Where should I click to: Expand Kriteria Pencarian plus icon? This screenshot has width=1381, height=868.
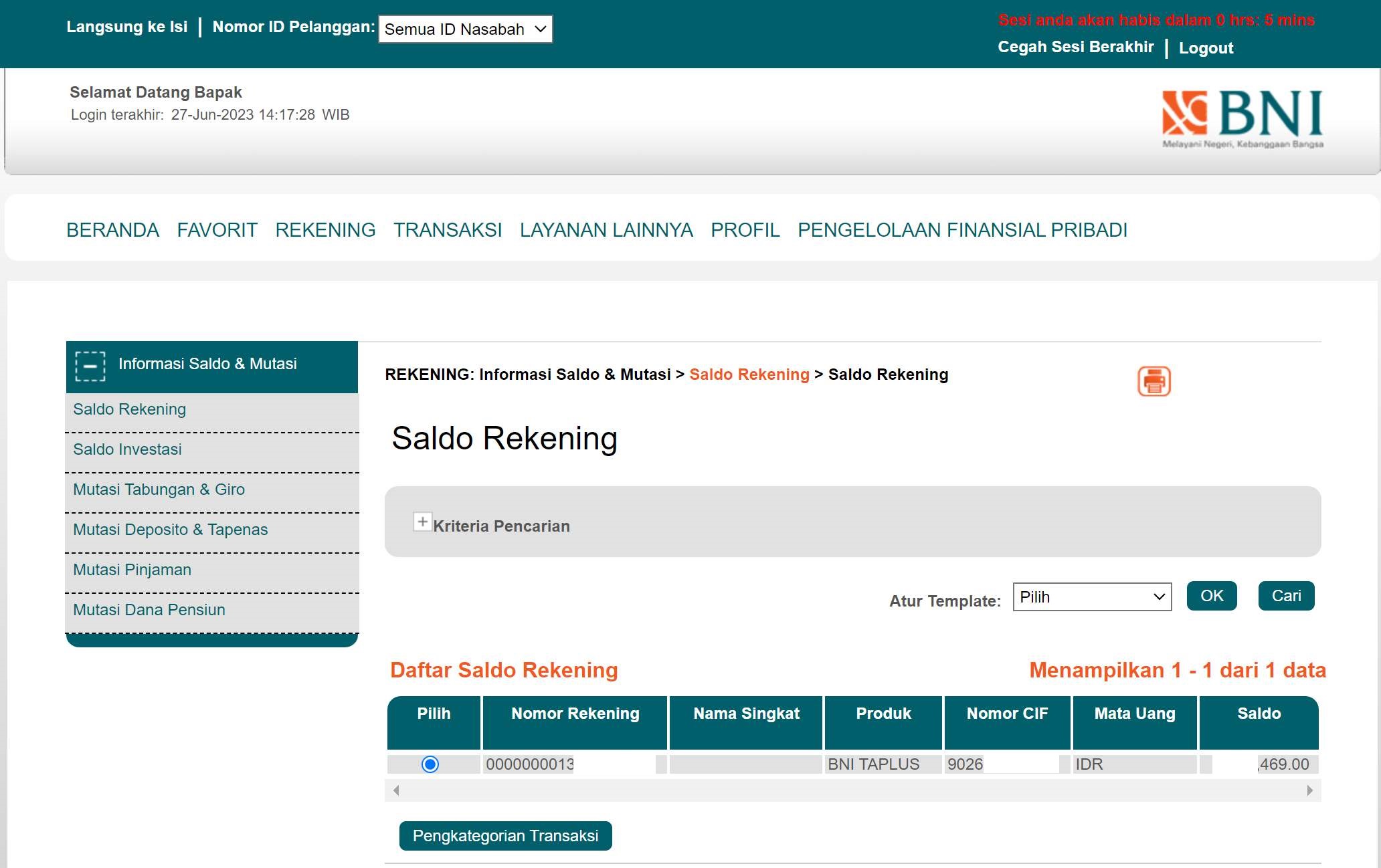422,522
